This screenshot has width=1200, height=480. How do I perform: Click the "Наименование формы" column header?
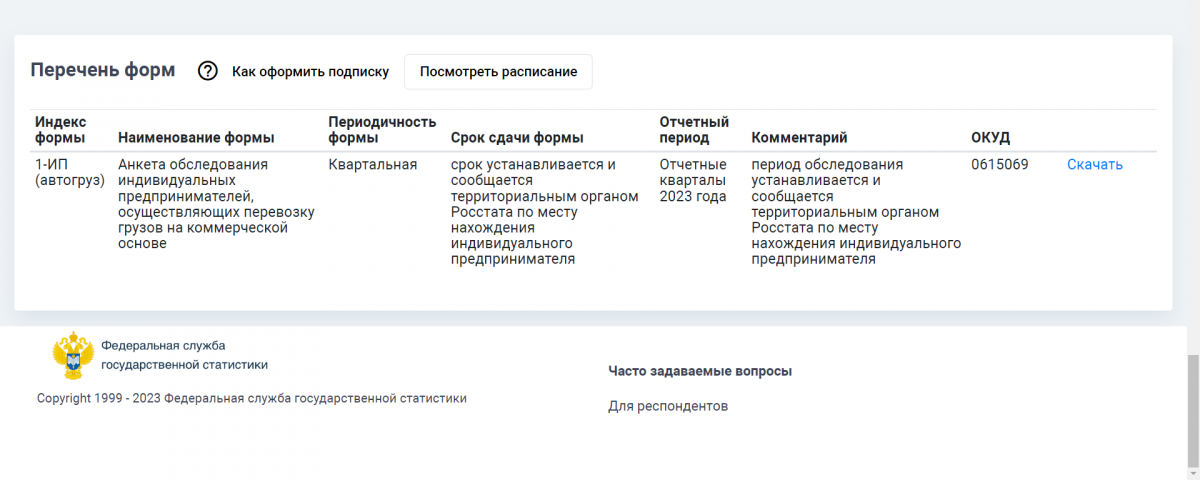point(196,137)
